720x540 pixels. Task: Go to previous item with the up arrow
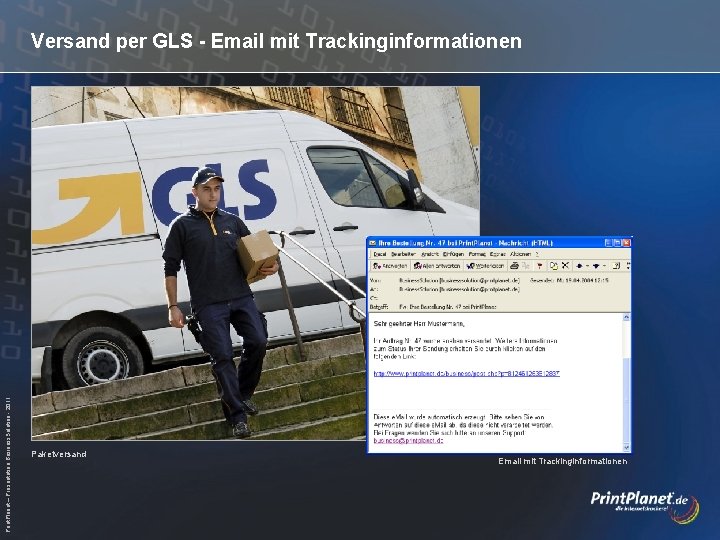579,266
